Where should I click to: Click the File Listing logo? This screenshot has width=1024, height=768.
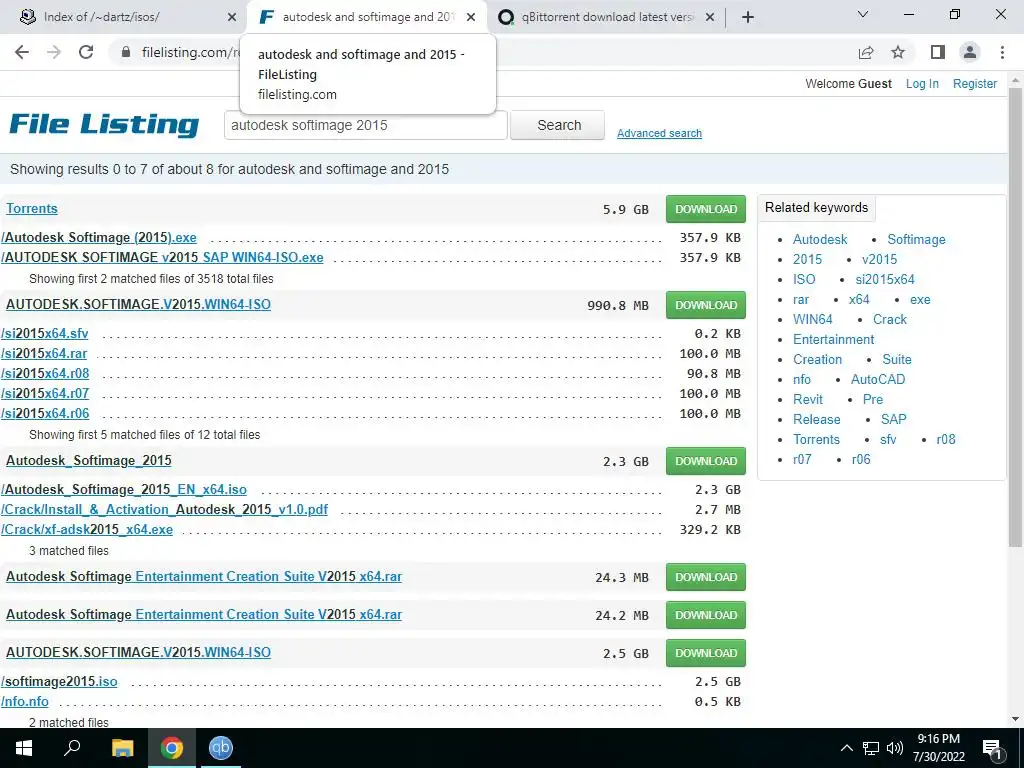(x=104, y=124)
